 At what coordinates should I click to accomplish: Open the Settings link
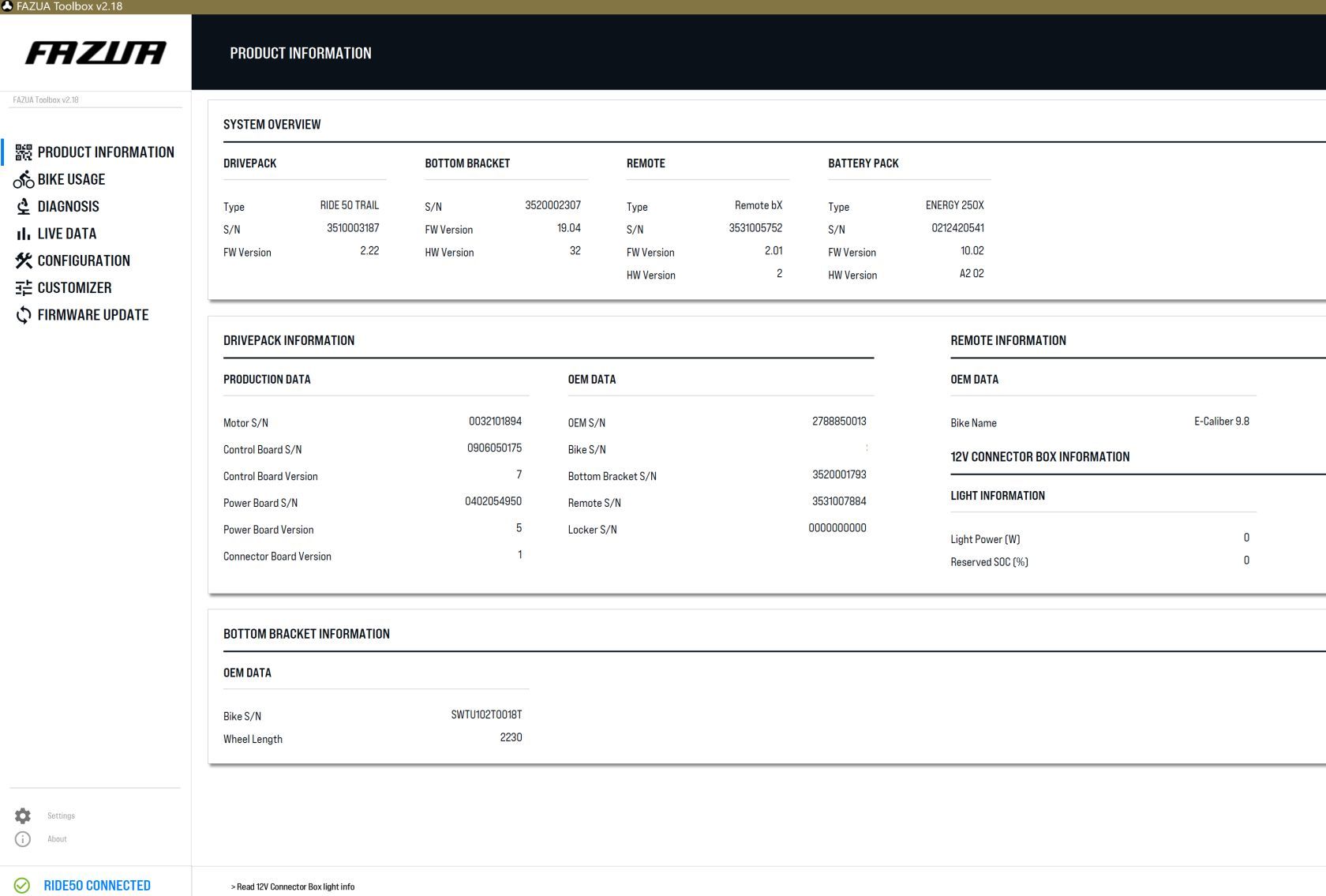61,815
